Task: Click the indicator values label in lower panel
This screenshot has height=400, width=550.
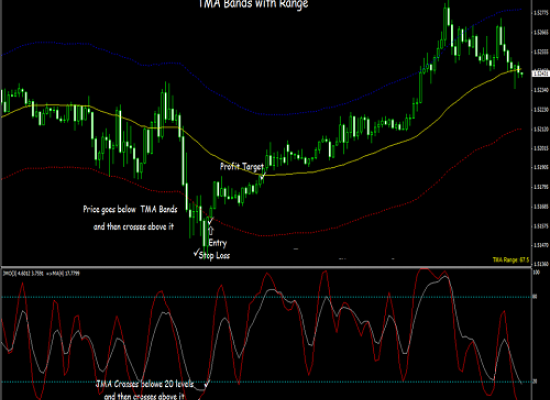Action: pos(41,273)
